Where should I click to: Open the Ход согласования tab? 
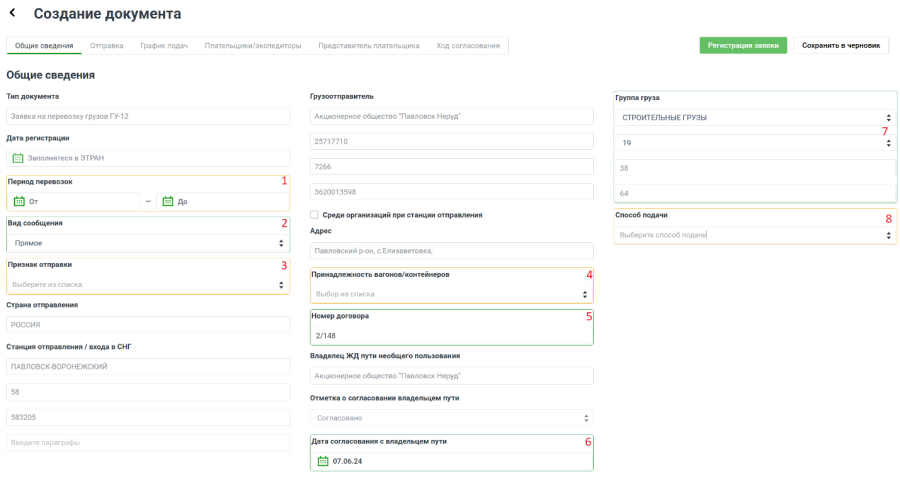[x=468, y=46]
